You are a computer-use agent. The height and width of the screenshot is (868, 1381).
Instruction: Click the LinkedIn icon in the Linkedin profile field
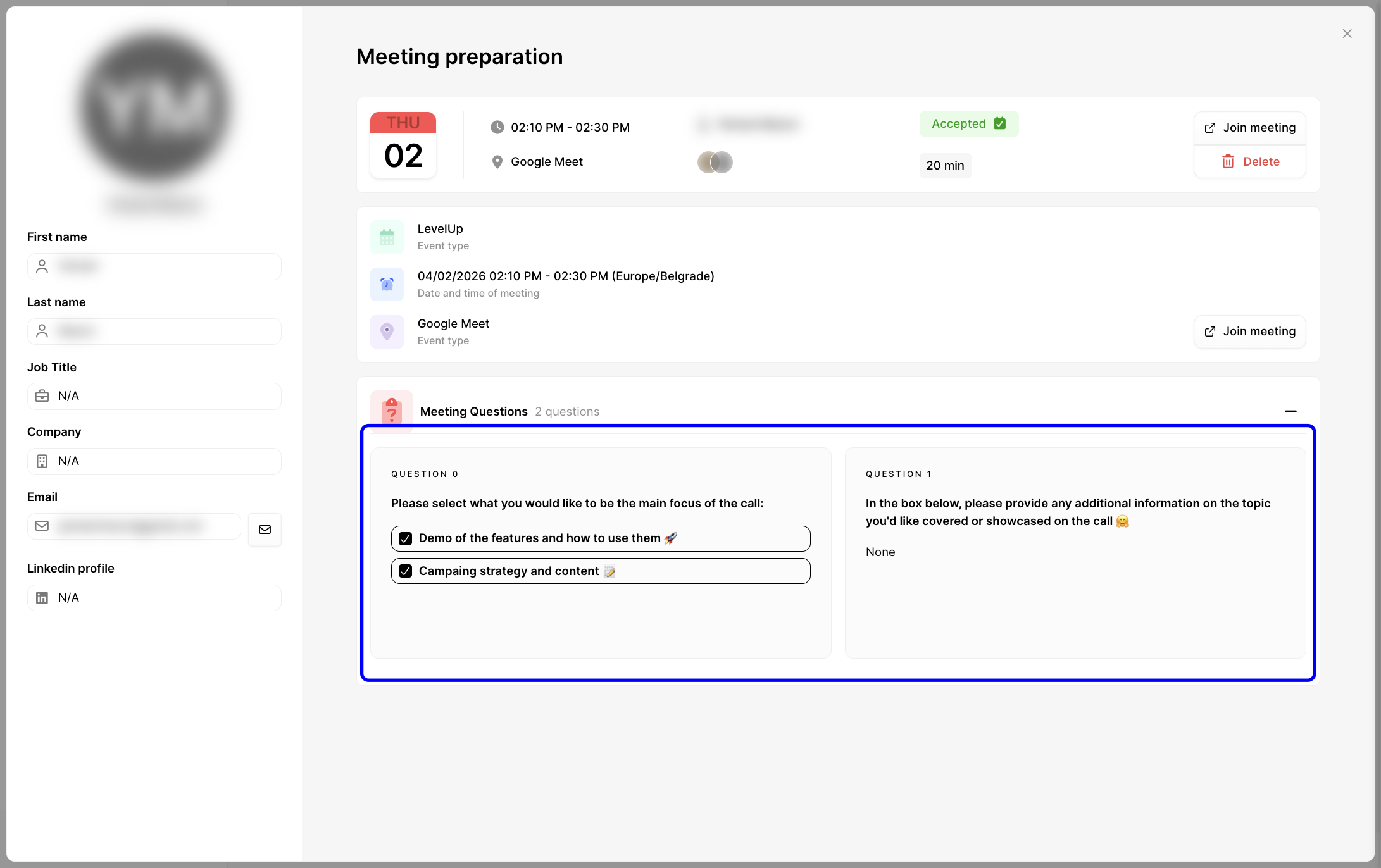point(42,597)
